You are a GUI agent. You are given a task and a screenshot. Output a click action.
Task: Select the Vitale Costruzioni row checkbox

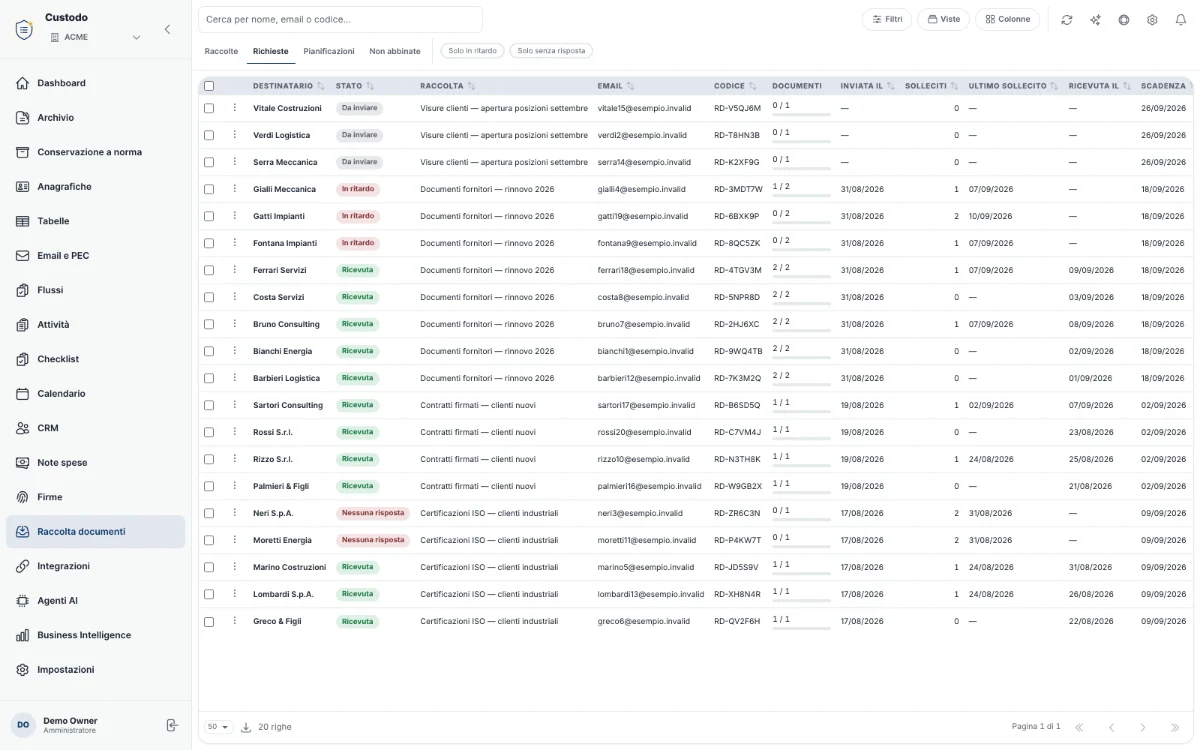209,108
